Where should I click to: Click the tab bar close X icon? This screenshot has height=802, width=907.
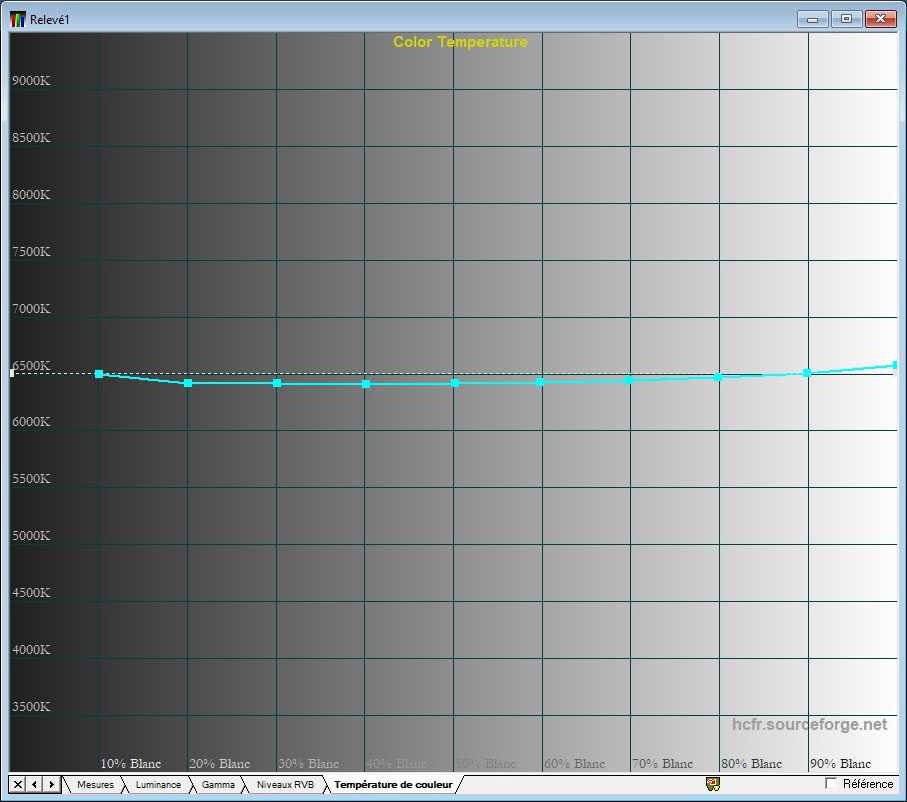coord(18,784)
